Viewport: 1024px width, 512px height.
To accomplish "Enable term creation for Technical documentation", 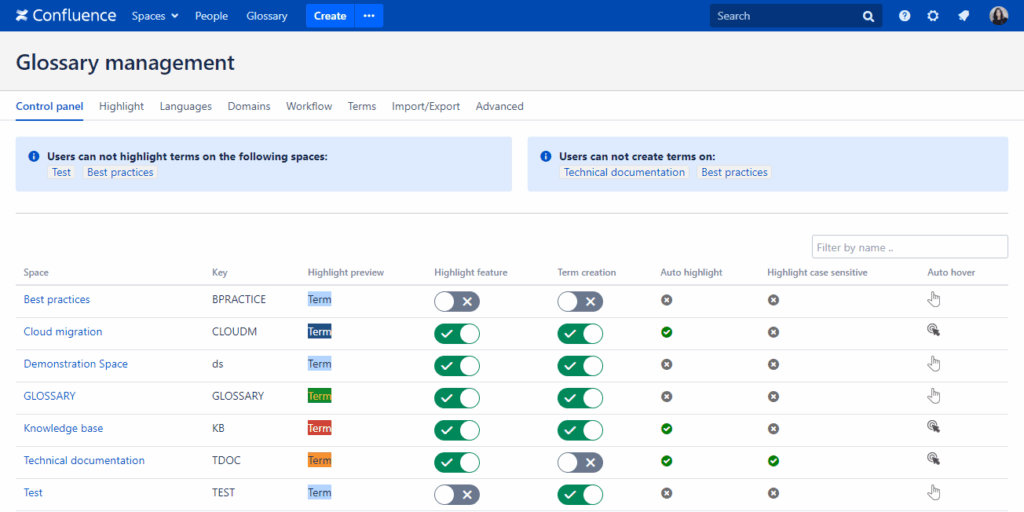I will tap(580, 461).
